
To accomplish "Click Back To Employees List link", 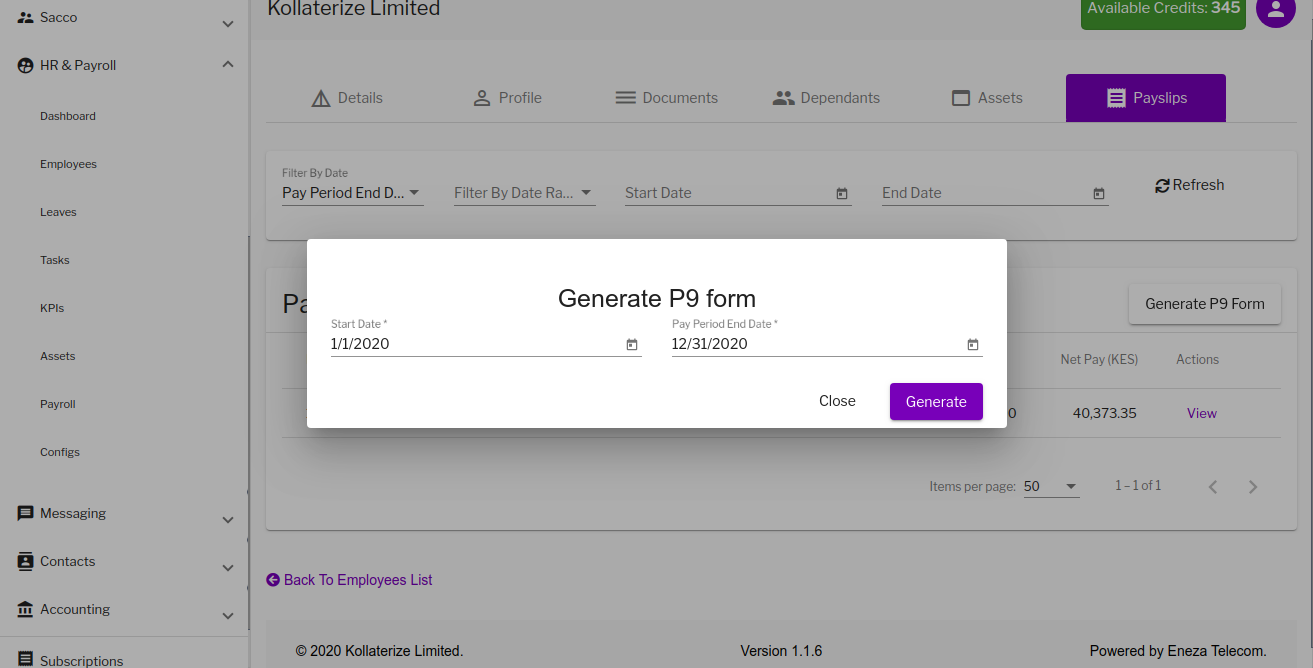I will [x=349, y=580].
